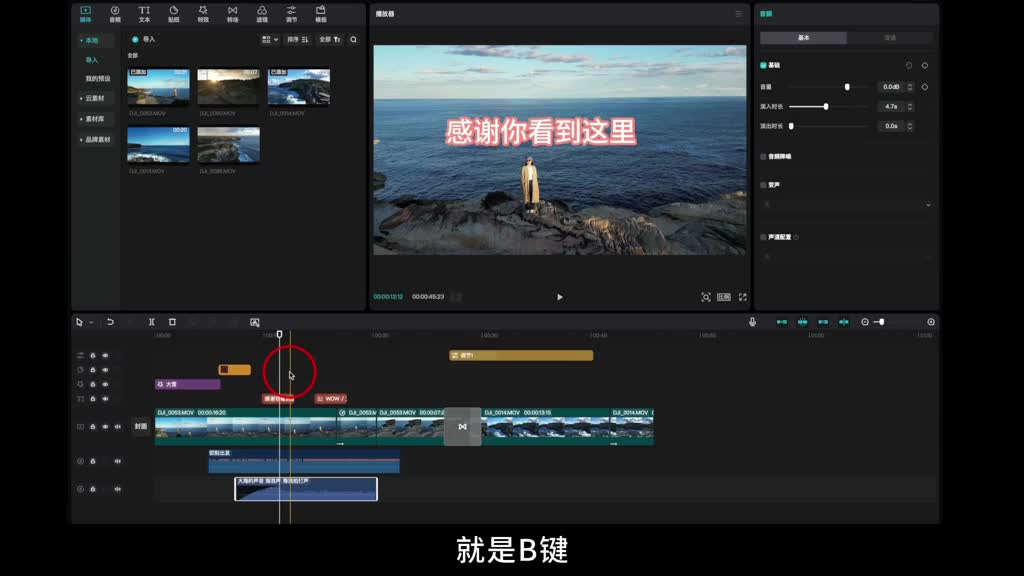Toggle the 基础 checkbox in audio panel
This screenshot has width=1024, height=576.
(764, 65)
